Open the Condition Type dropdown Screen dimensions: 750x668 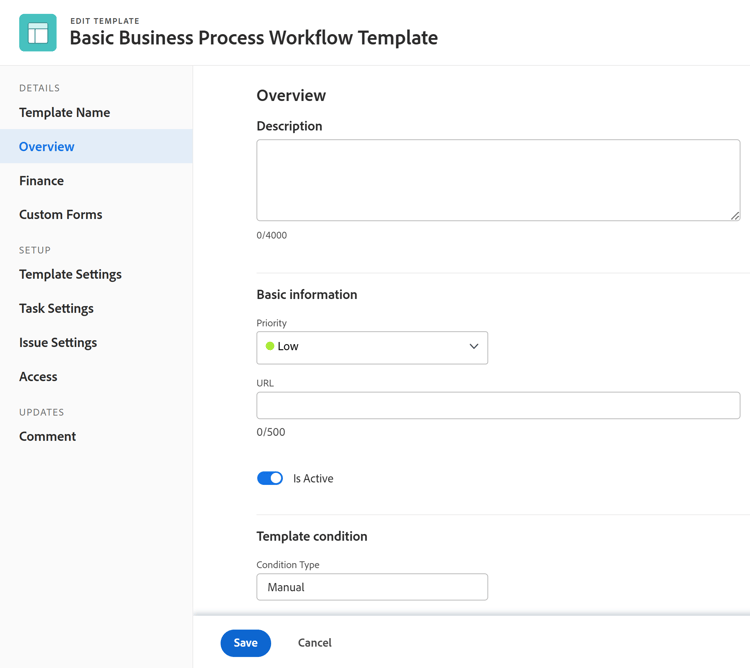pos(372,587)
